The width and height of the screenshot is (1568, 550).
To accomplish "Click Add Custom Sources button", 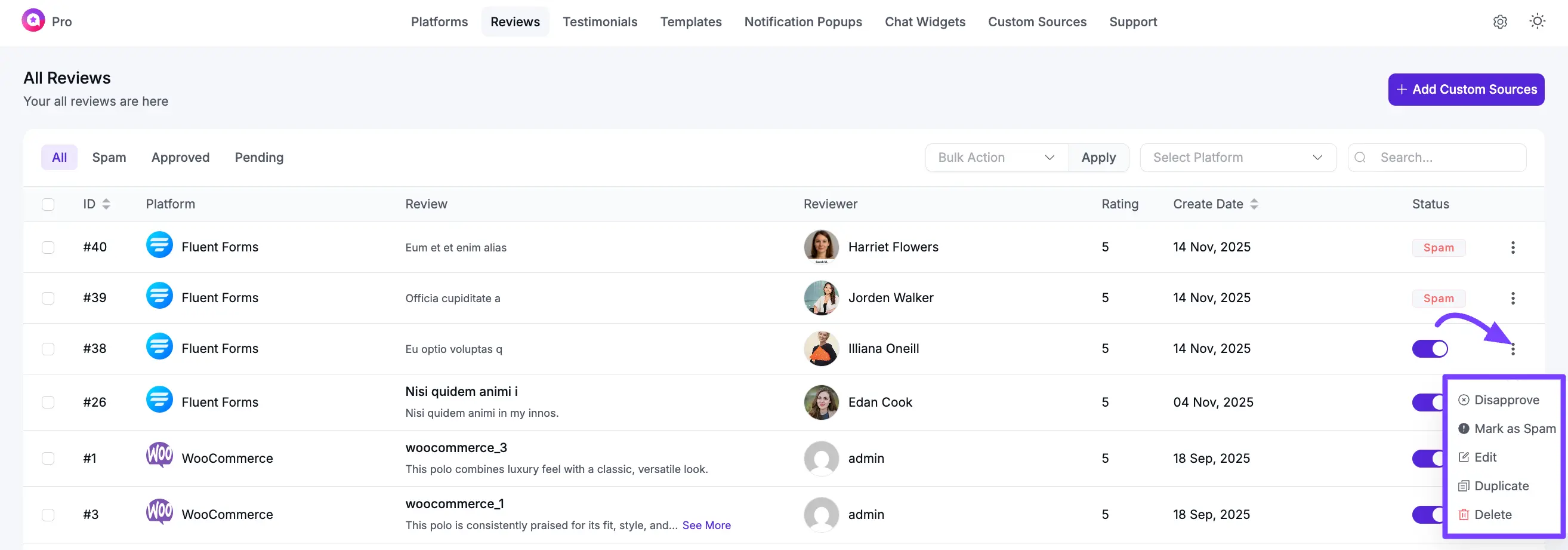I will [1466, 90].
